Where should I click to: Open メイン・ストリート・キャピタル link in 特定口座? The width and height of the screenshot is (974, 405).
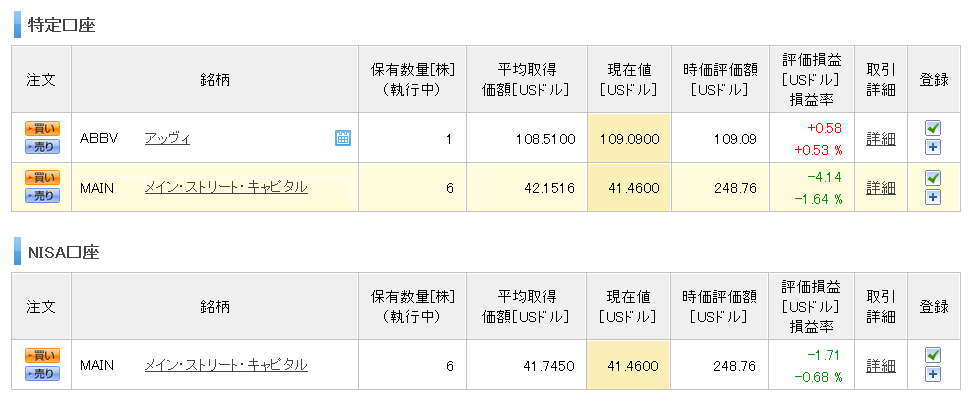226,187
